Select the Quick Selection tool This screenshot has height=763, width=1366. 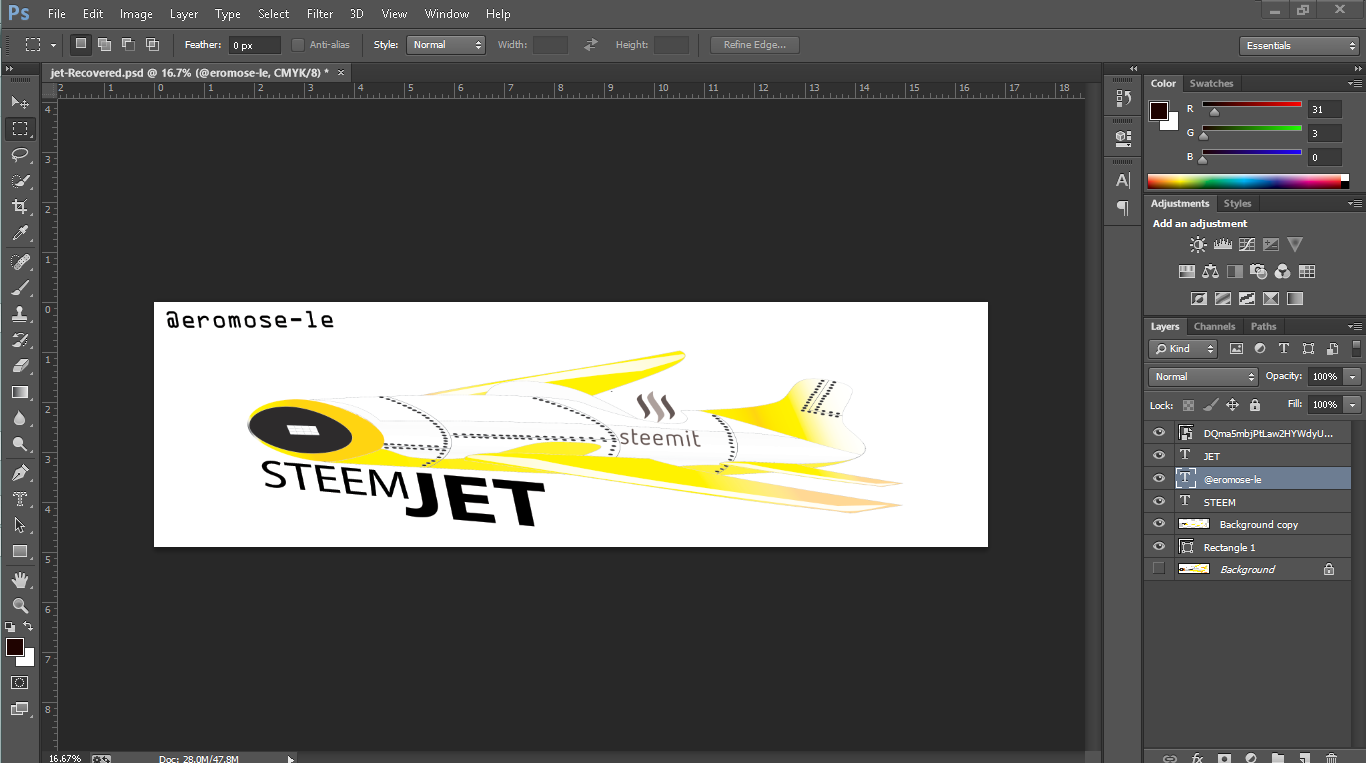pos(20,180)
